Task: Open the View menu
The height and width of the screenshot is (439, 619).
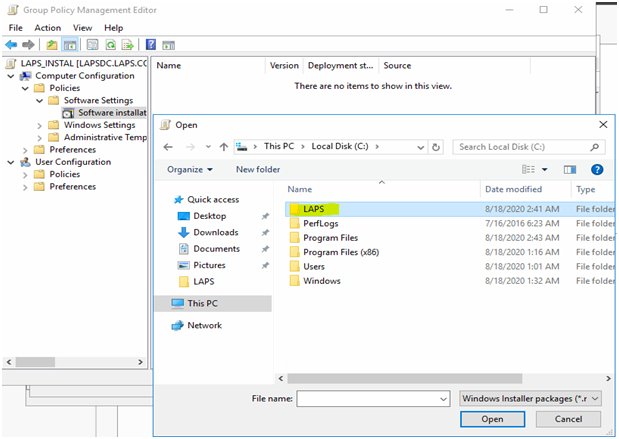Action: [83, 28]
